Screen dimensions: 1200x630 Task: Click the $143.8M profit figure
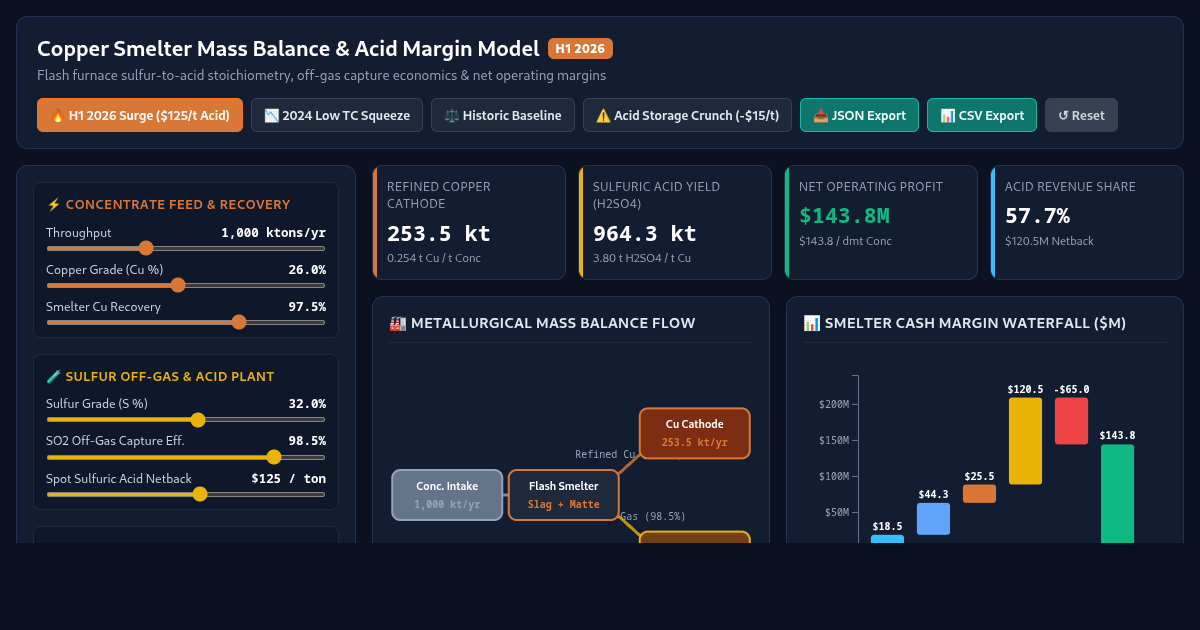[845, 215]
